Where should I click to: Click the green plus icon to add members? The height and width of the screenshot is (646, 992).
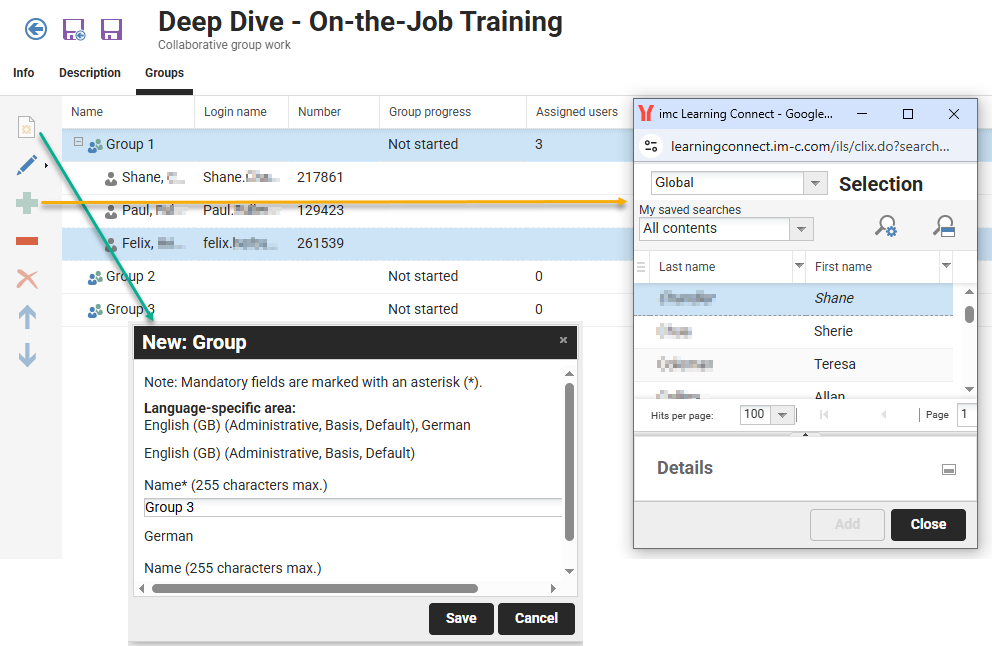(x=26, y=202)
